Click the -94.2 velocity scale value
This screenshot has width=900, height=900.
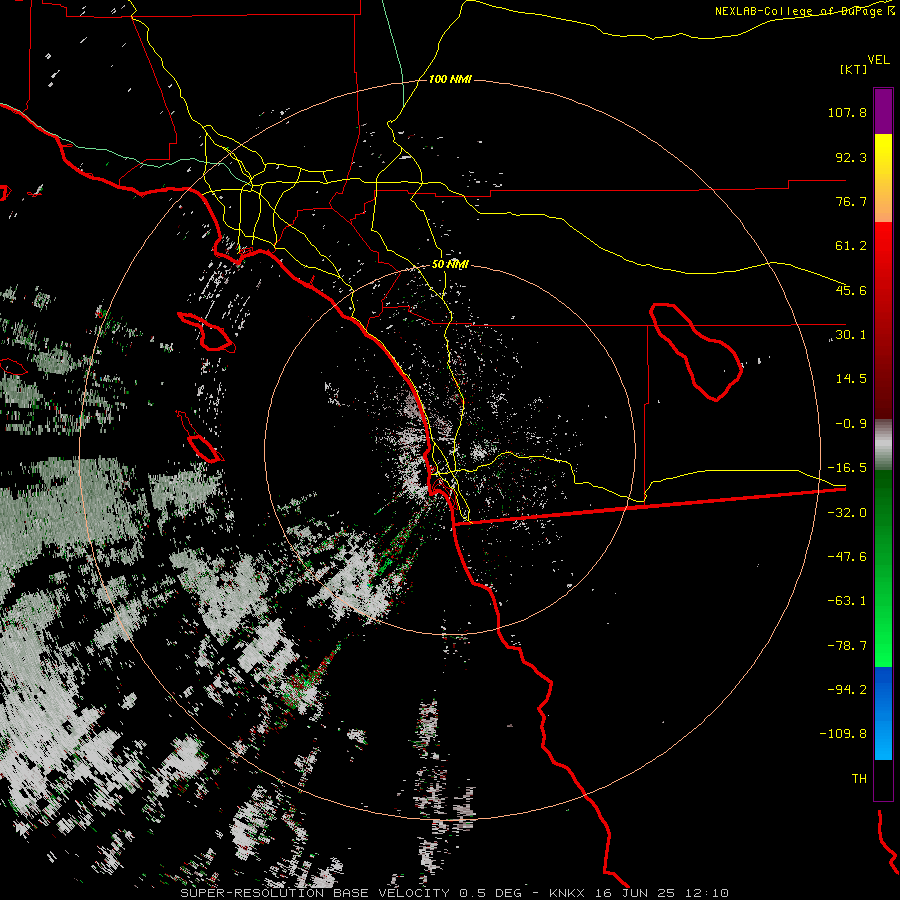pyautogui.click(x=847, y=689)
